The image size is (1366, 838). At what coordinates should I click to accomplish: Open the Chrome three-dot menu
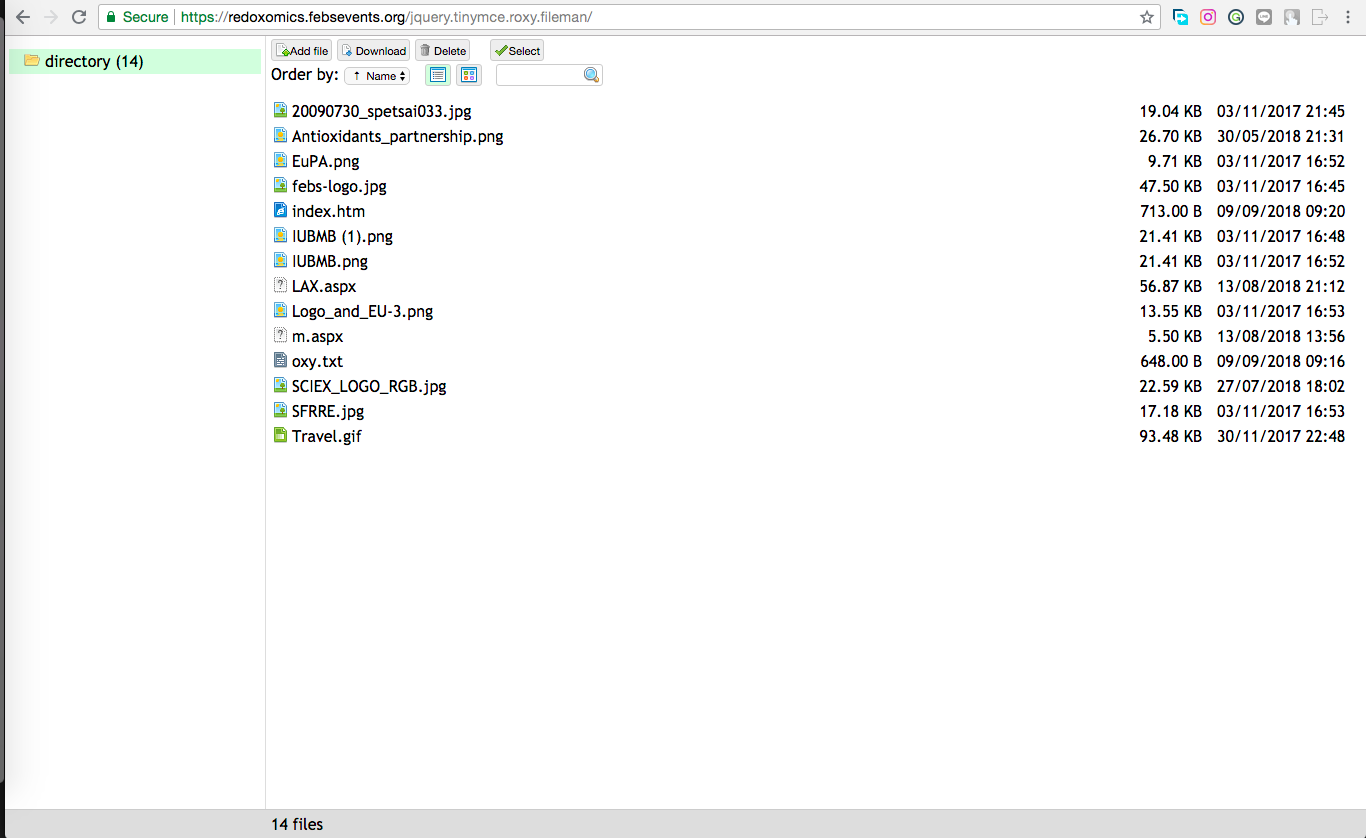coord(1348,17)
